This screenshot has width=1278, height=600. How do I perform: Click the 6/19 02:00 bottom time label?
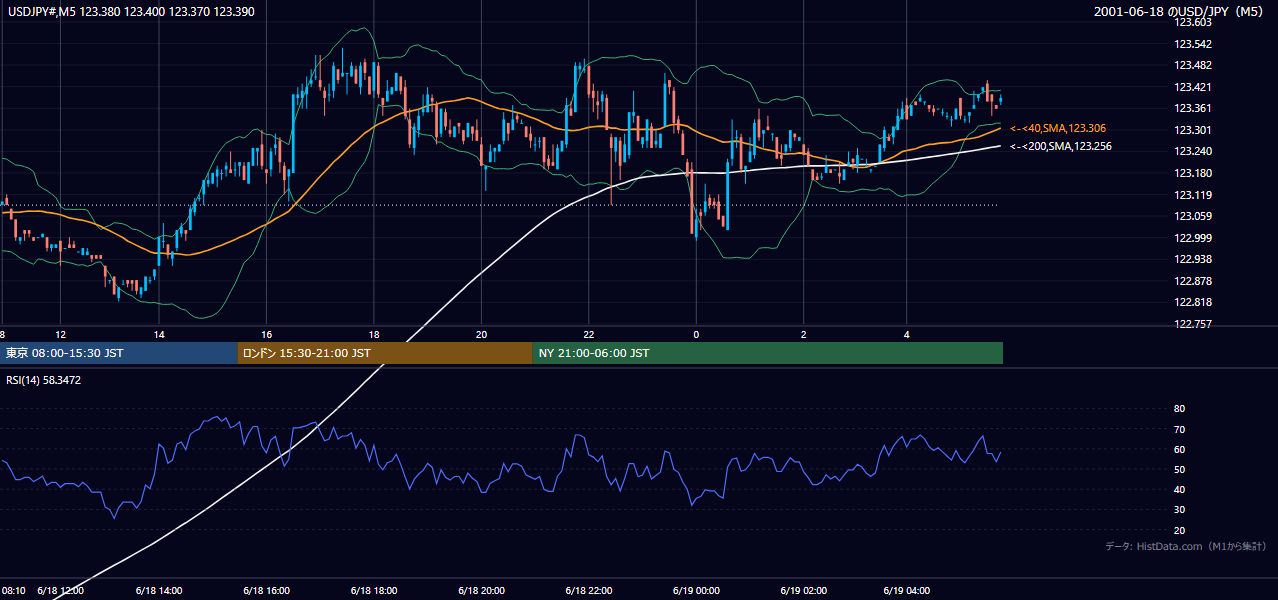click(804, 590)
